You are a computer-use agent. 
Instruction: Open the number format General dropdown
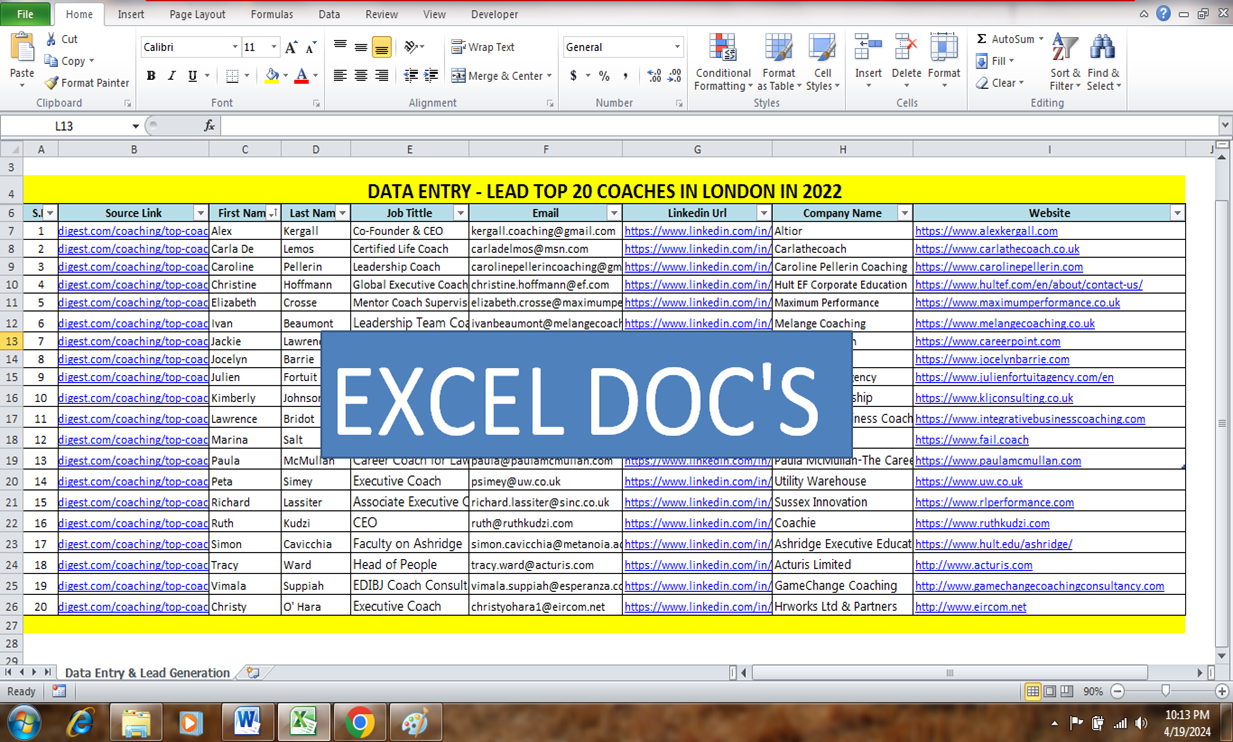(677, 47)
